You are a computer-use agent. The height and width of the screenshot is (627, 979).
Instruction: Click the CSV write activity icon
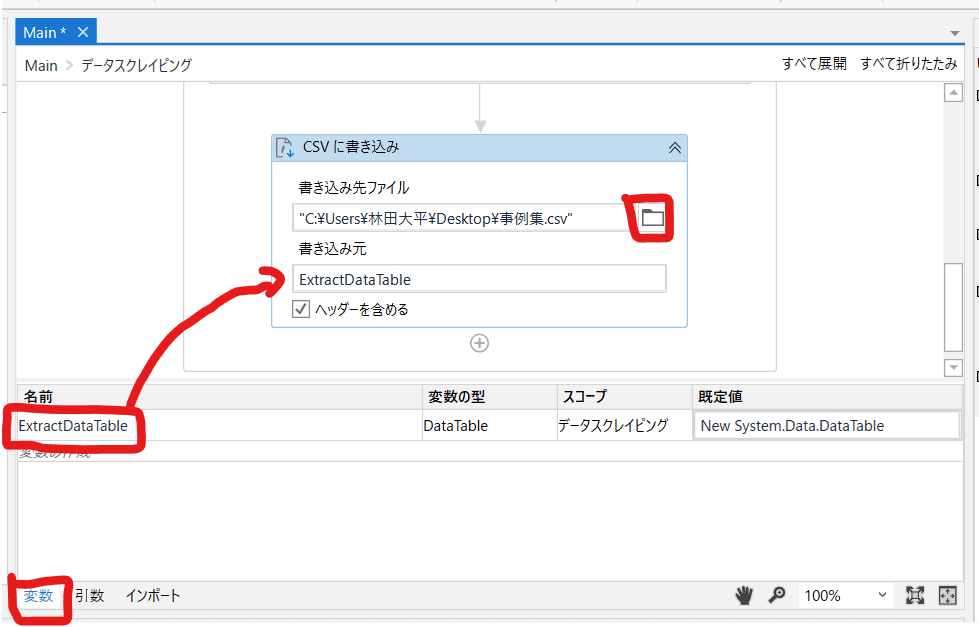pos(285,147)
